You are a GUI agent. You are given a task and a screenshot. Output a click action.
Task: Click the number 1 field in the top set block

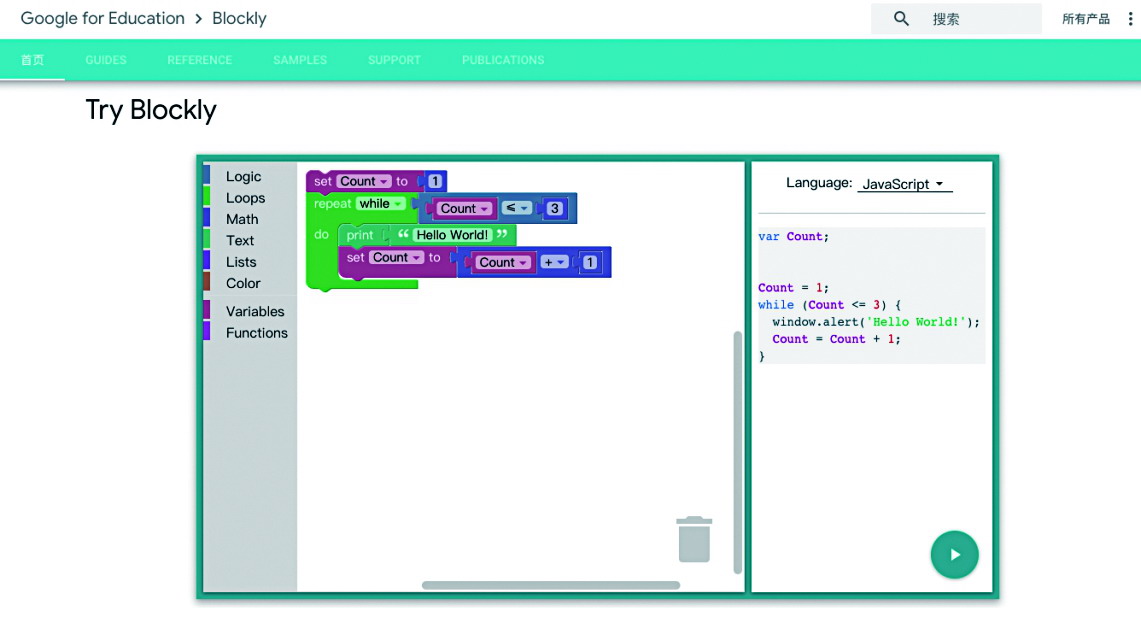click(x=434, y=181)
